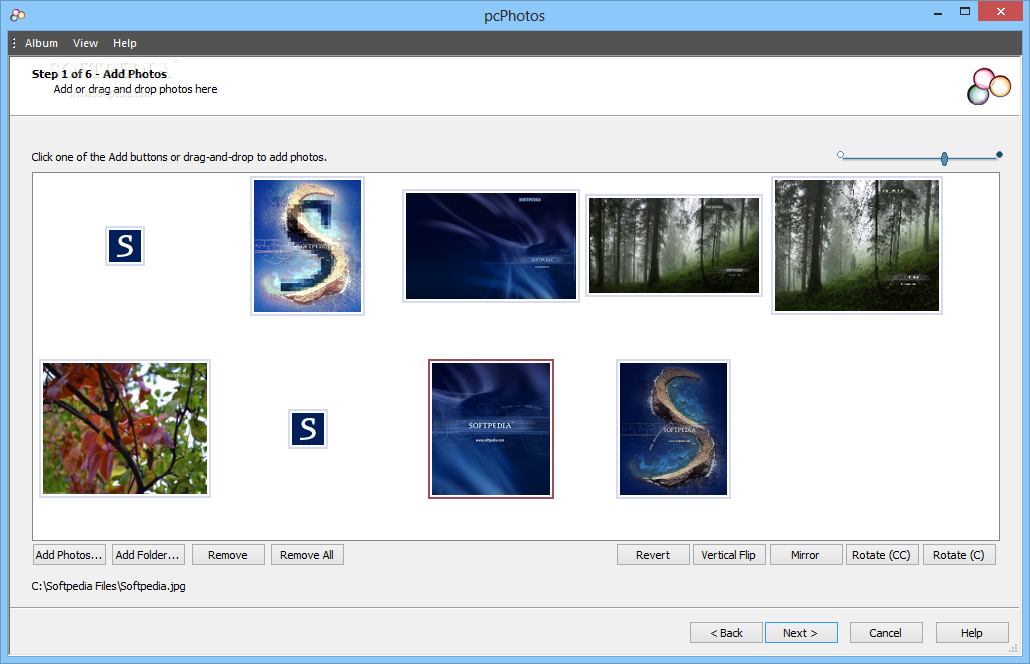
Task: Minimize the pcPhotos window
Action: click(x=938, y=12)
